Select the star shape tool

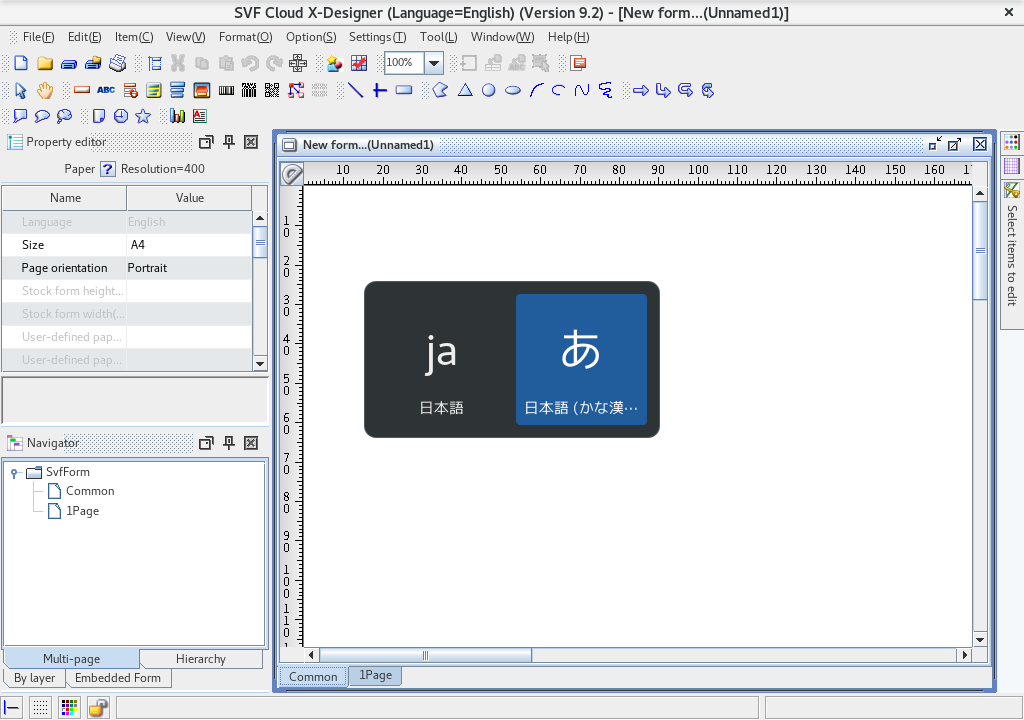click(143, 116)
